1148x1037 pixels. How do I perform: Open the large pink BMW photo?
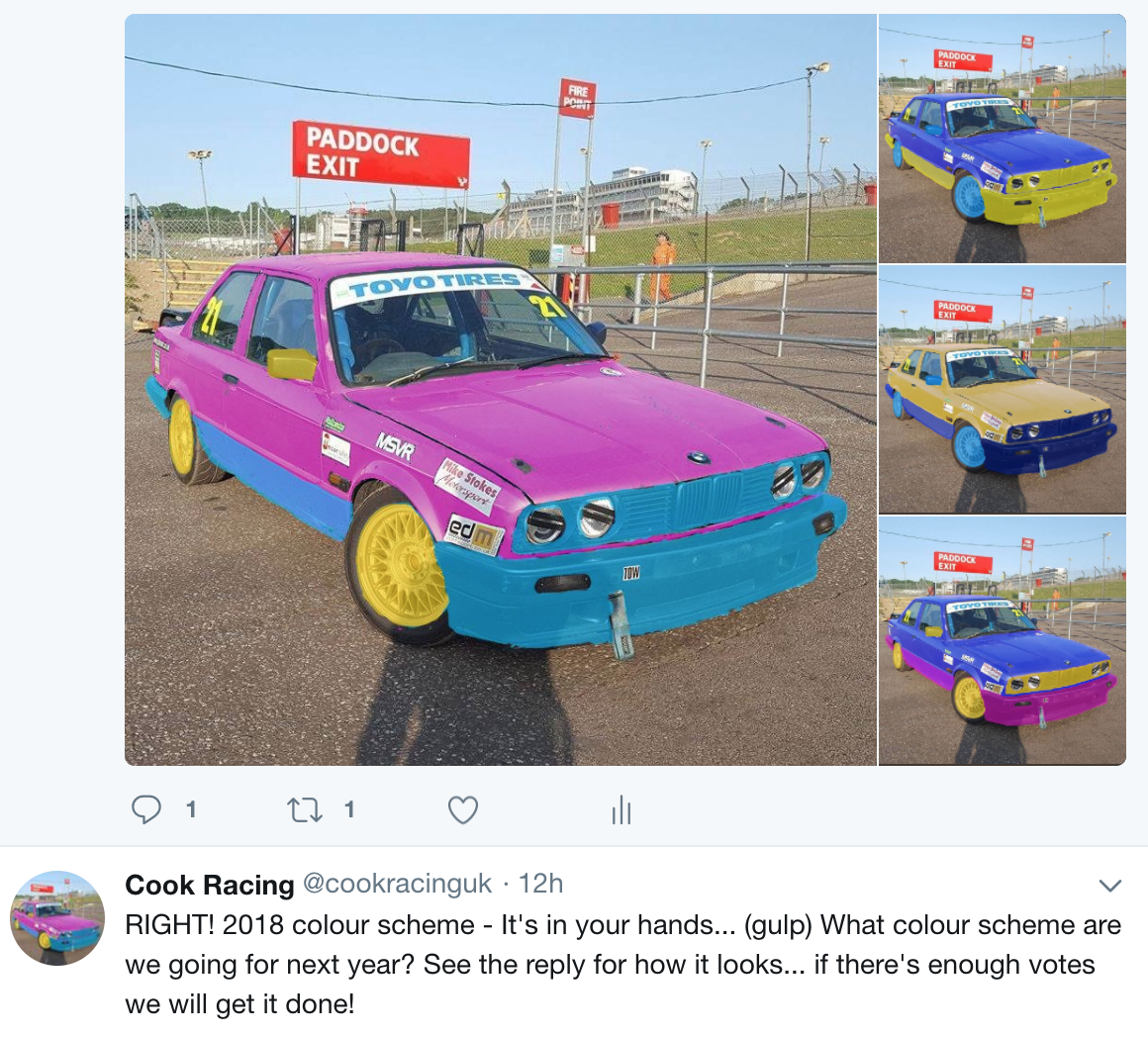click(x=500, y=389)
